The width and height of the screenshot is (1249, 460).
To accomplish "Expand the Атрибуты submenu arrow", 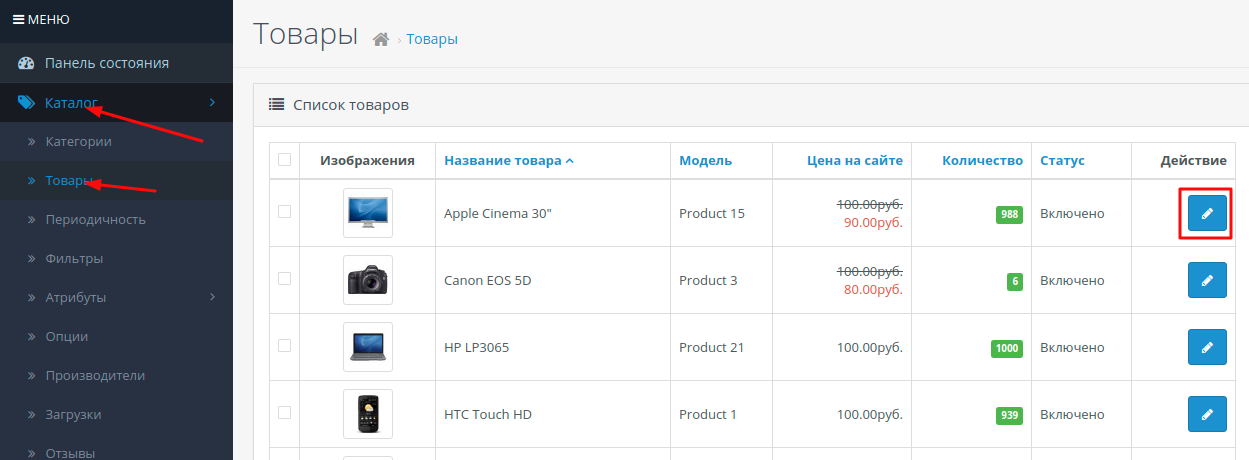I will (212, 297).
